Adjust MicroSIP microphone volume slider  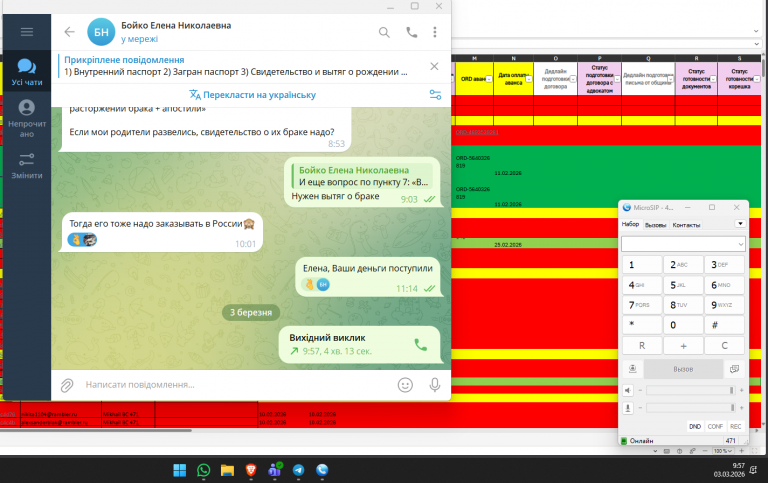[x=691, y=408]
